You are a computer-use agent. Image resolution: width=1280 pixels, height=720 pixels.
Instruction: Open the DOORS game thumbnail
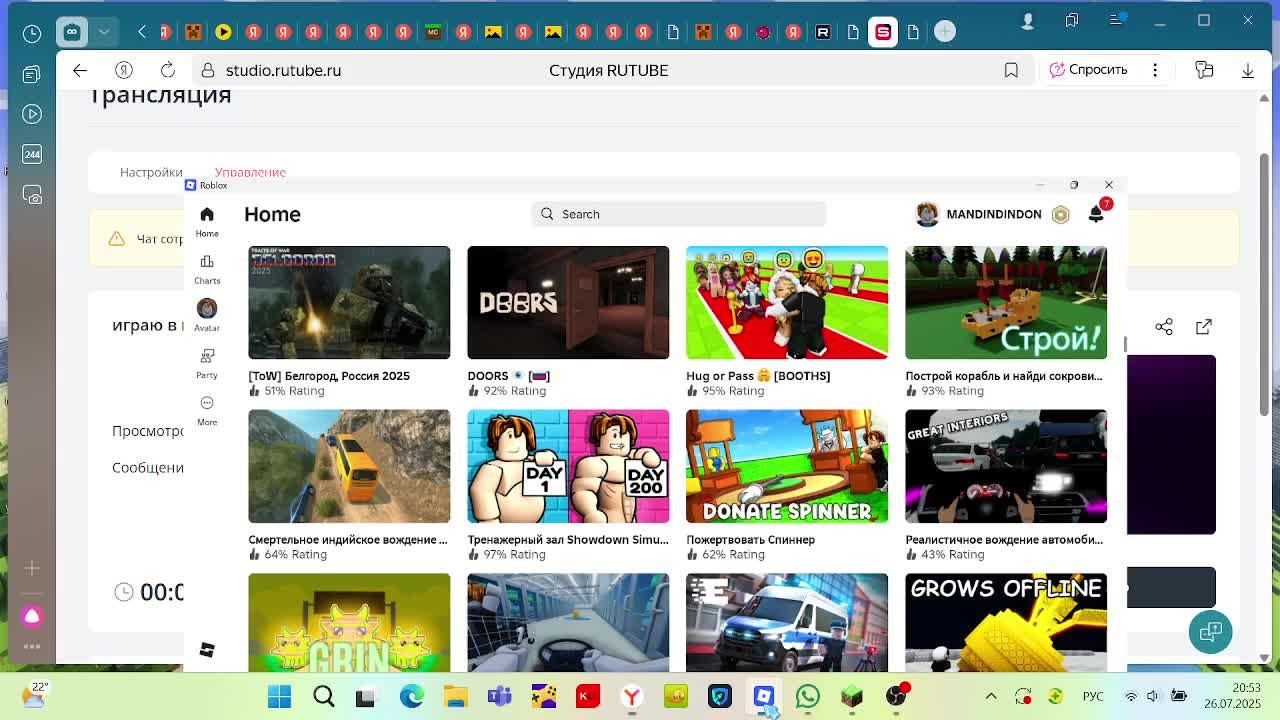[x=568, y=302]
